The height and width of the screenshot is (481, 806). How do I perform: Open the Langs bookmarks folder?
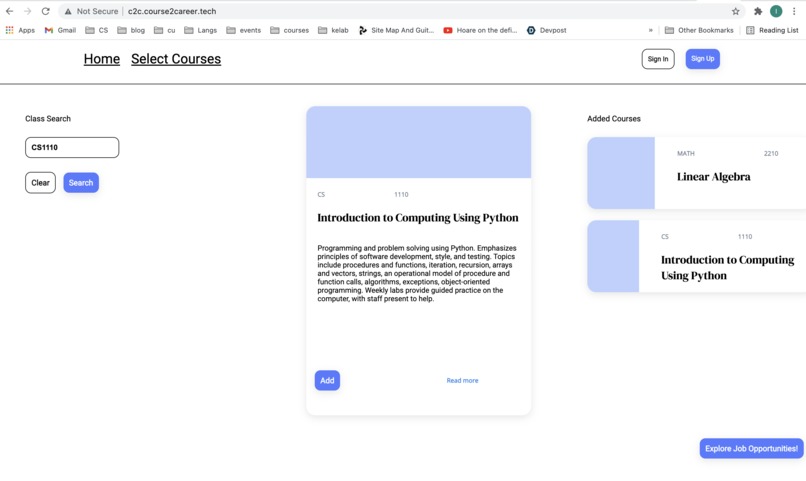[200, 30]
